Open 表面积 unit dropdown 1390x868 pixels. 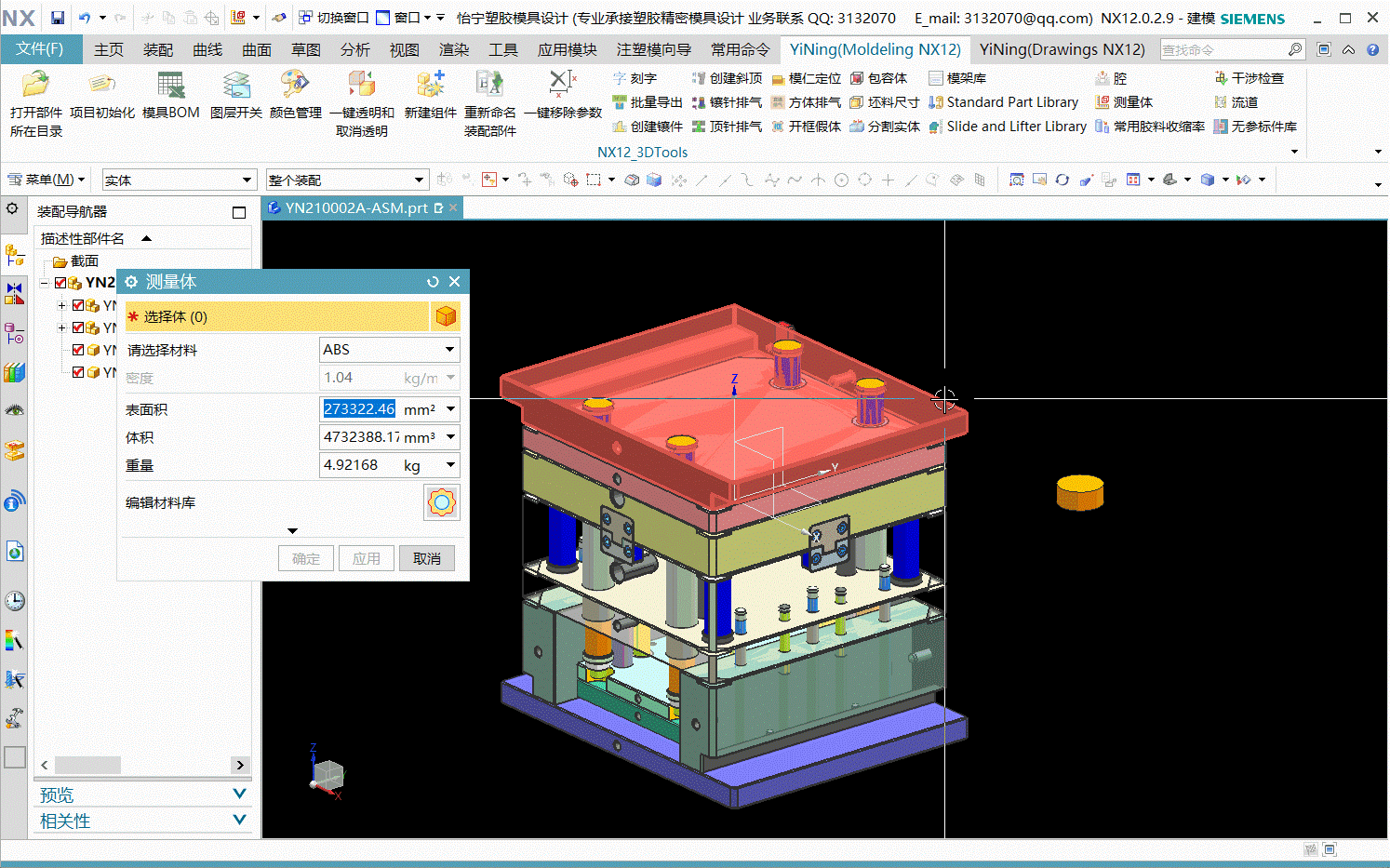click(450, 409)
